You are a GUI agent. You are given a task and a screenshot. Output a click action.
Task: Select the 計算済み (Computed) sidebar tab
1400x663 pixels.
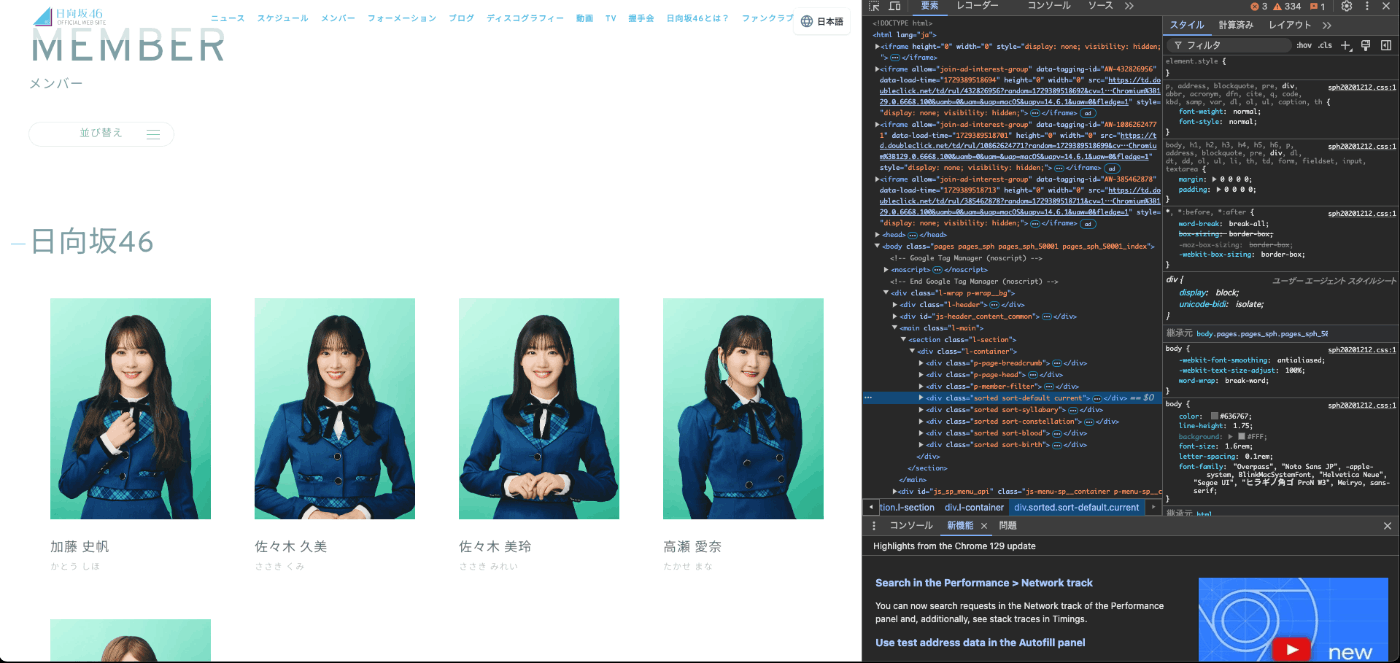coord(1236,25)
